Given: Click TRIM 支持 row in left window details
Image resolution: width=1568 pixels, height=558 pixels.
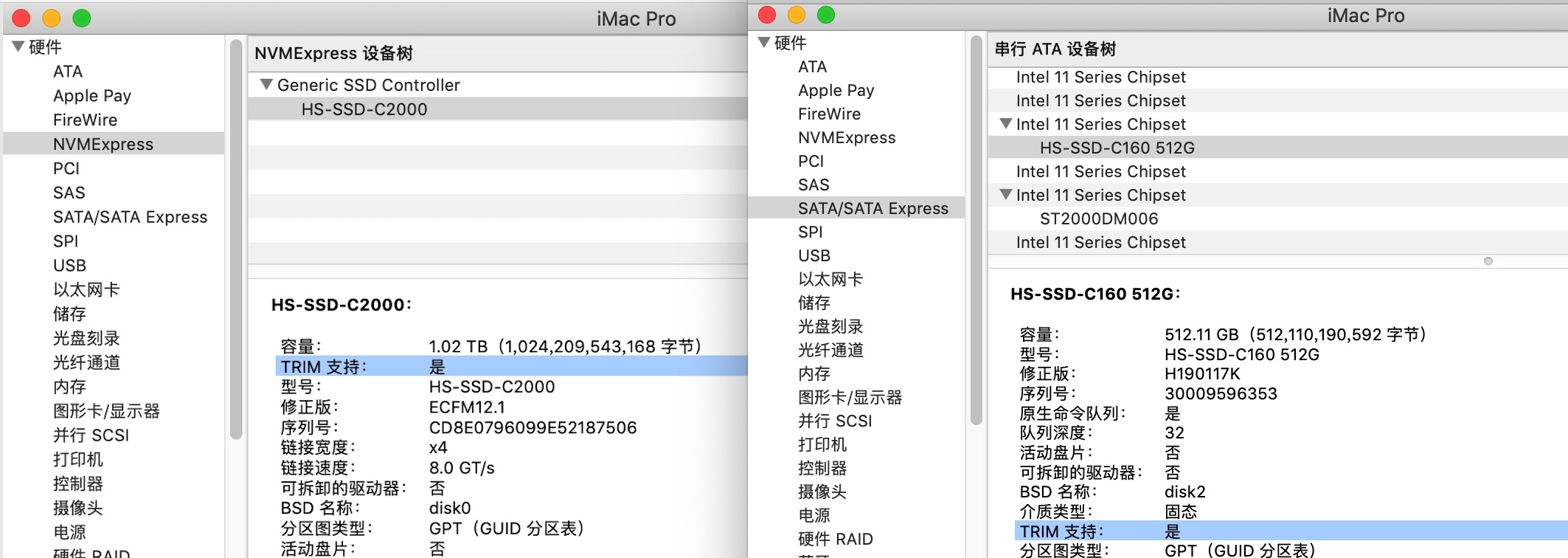Looking at the screenshot, I should coord(511,366).
